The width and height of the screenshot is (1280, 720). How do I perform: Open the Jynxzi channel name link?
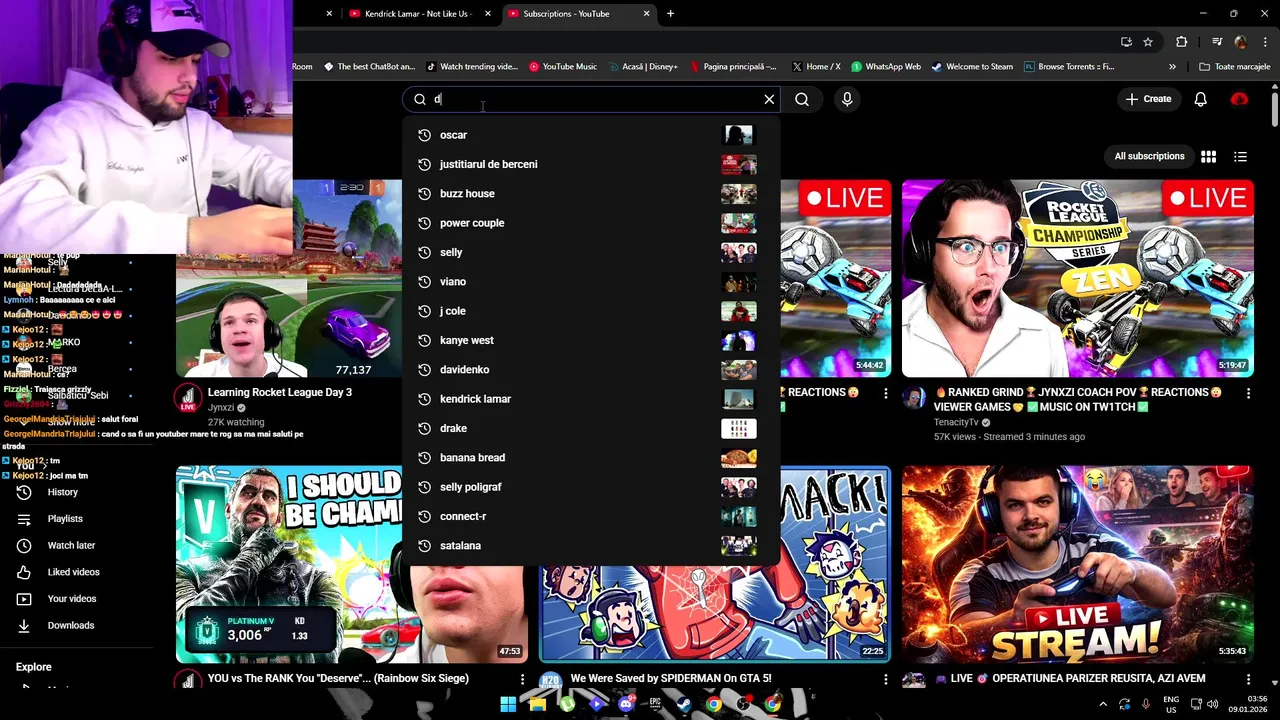pos(221,408)
